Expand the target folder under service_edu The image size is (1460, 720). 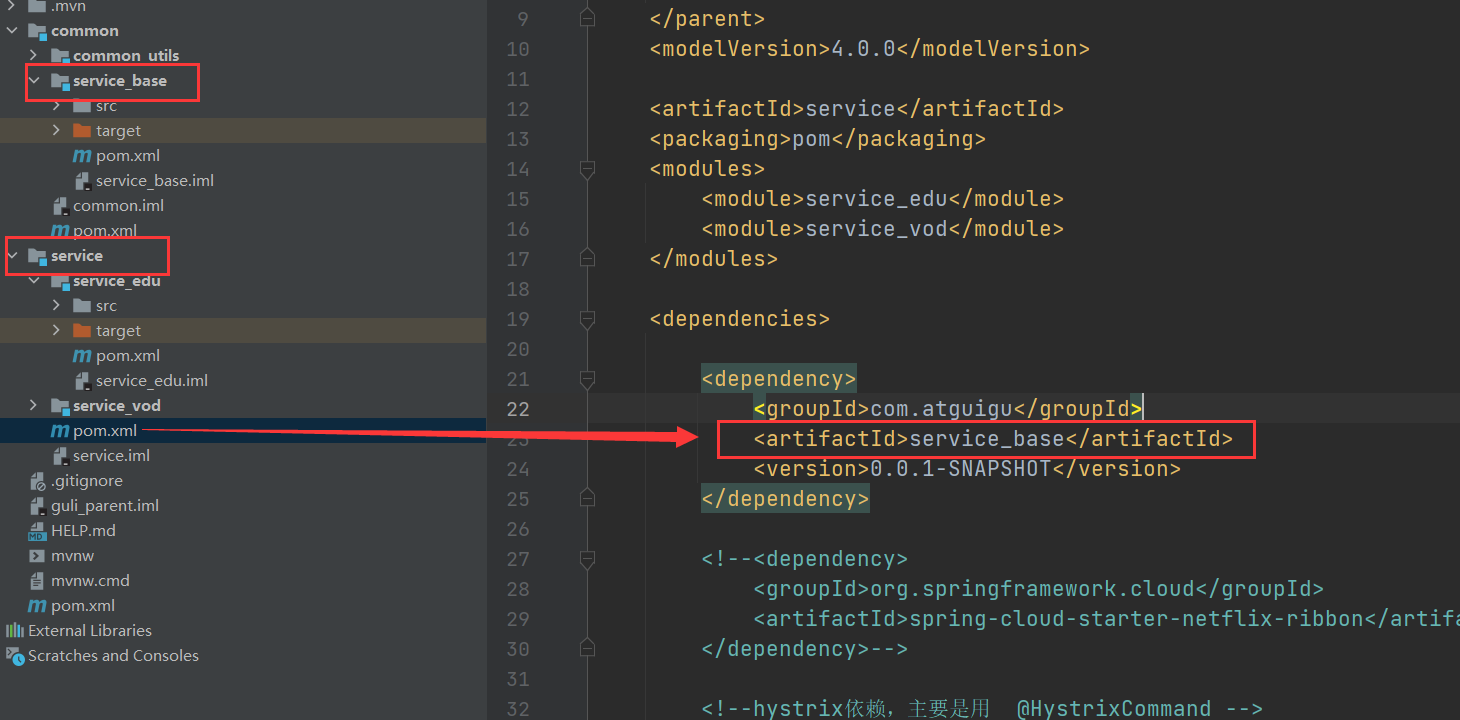point(56,331)
